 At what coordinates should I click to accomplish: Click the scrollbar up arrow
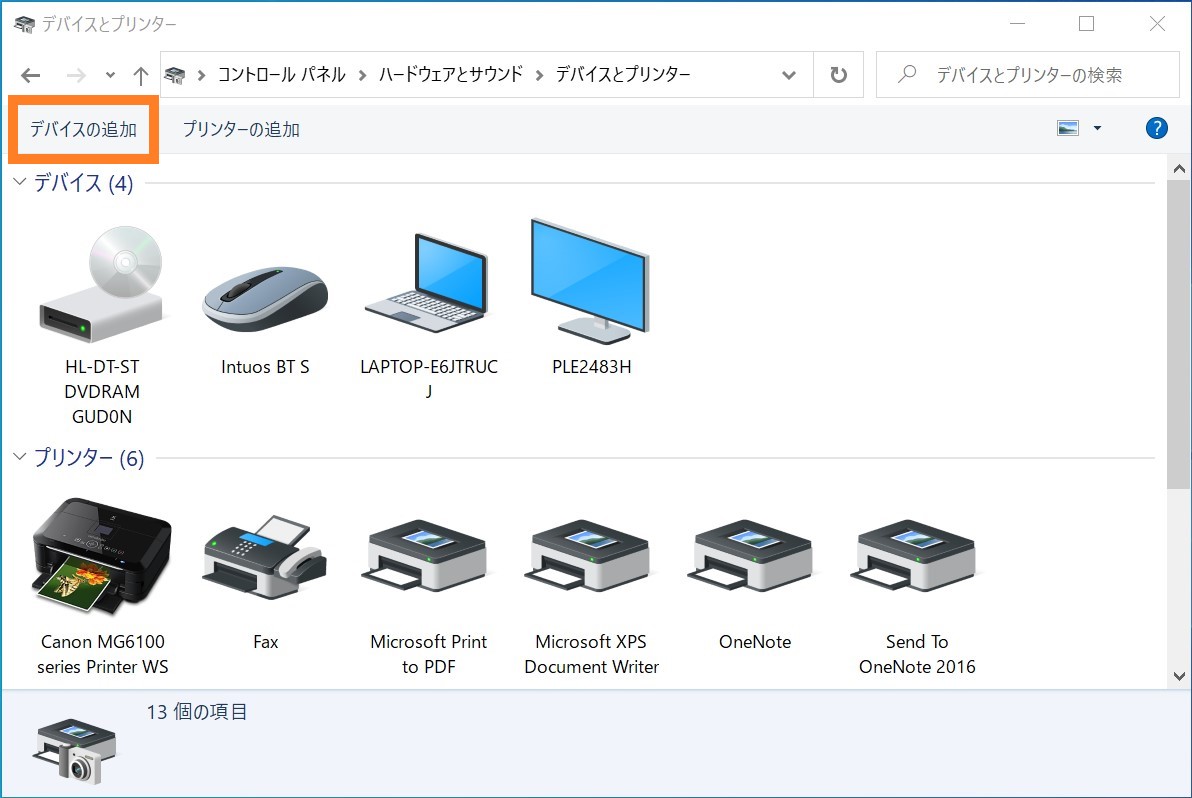pos(1179,169)
